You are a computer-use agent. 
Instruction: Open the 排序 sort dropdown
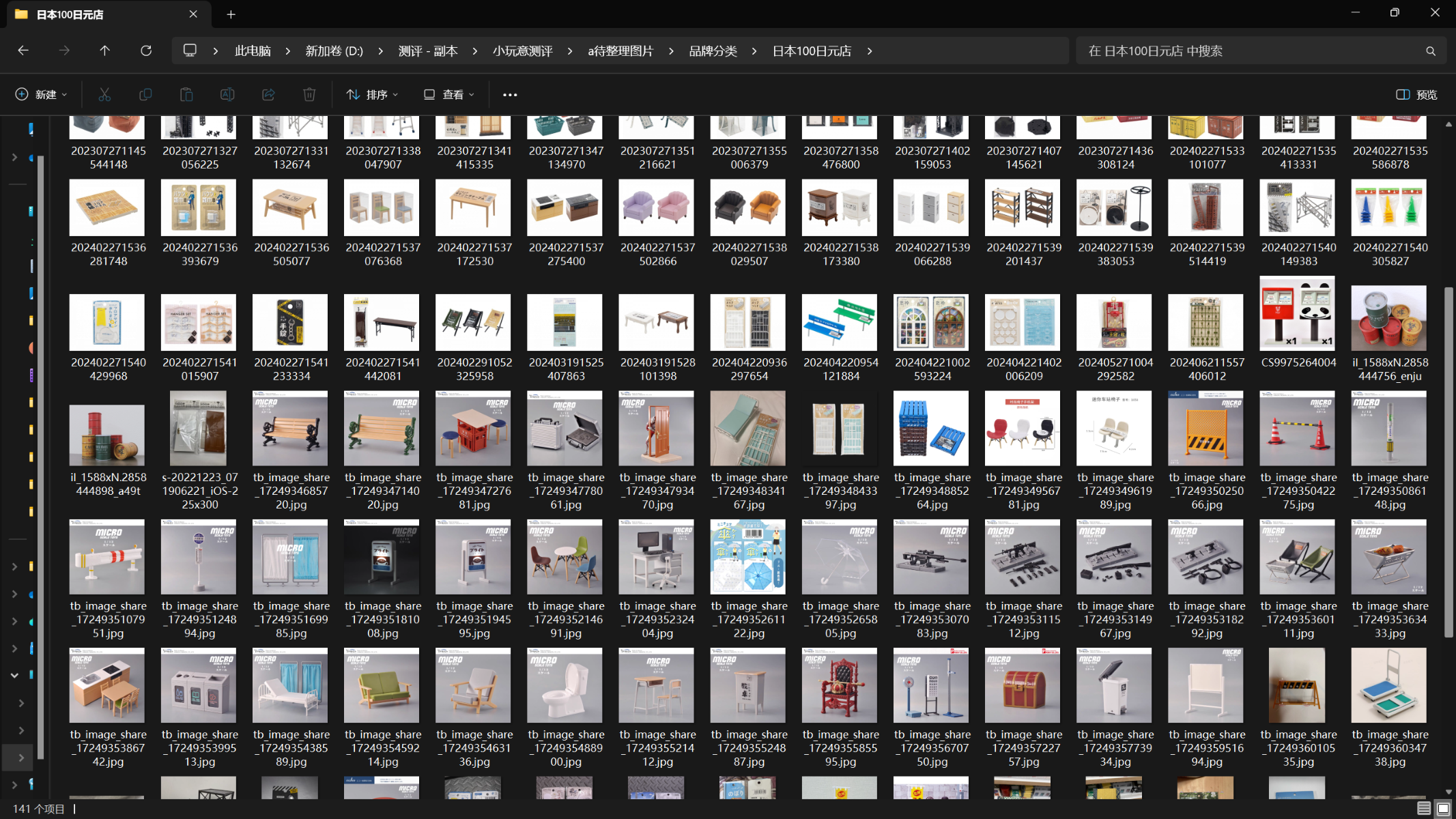coord(373,95)
